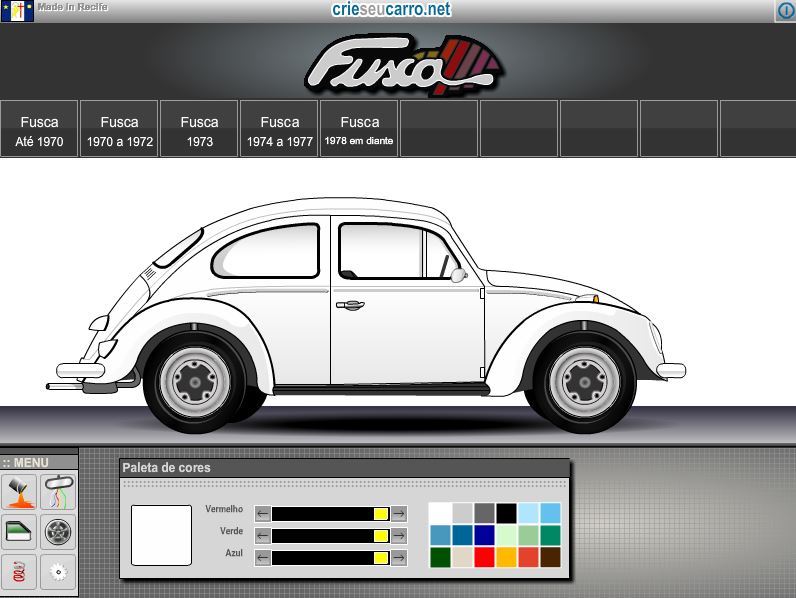
Task: Increase Verde value with right arrow
Action: click(399, 536)
